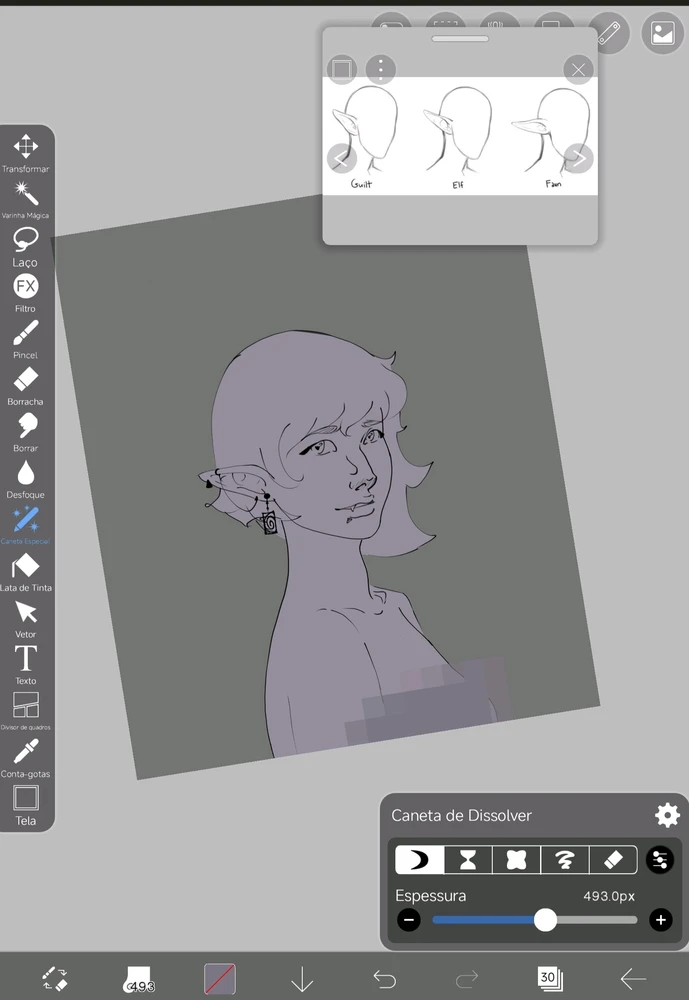689x1000 pixels.
Task: Open the current color swatch
Action: pyautogui.click(x=219, y=979)
